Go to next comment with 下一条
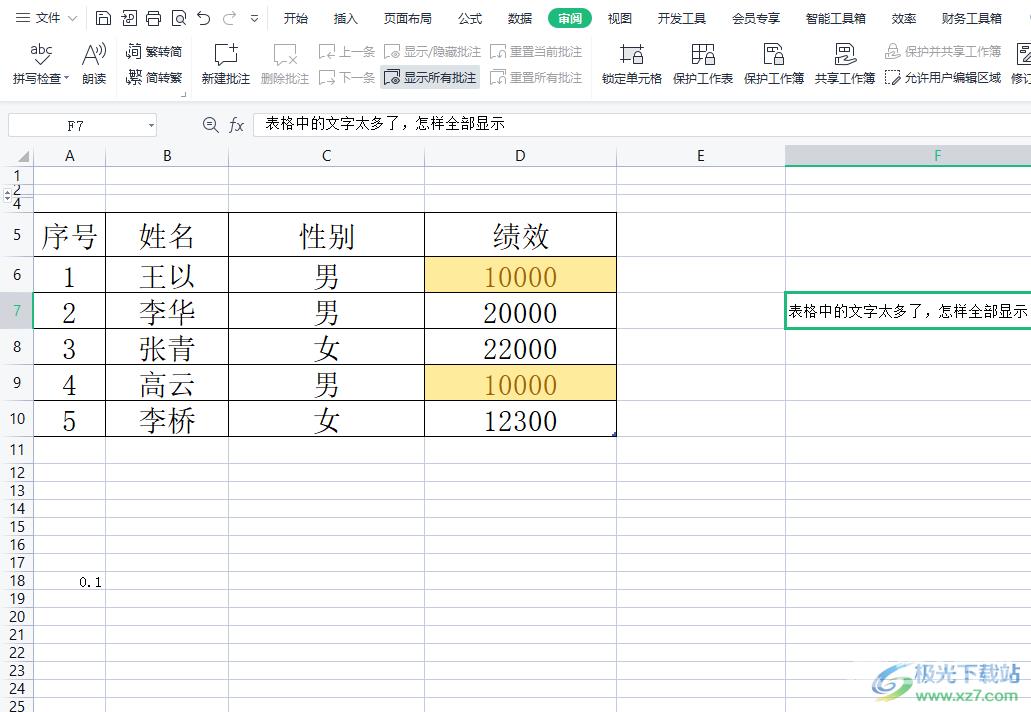Image resolution: width=1031 pixels, height=712 pixels. pyautogui.click(x=347, y=78)
